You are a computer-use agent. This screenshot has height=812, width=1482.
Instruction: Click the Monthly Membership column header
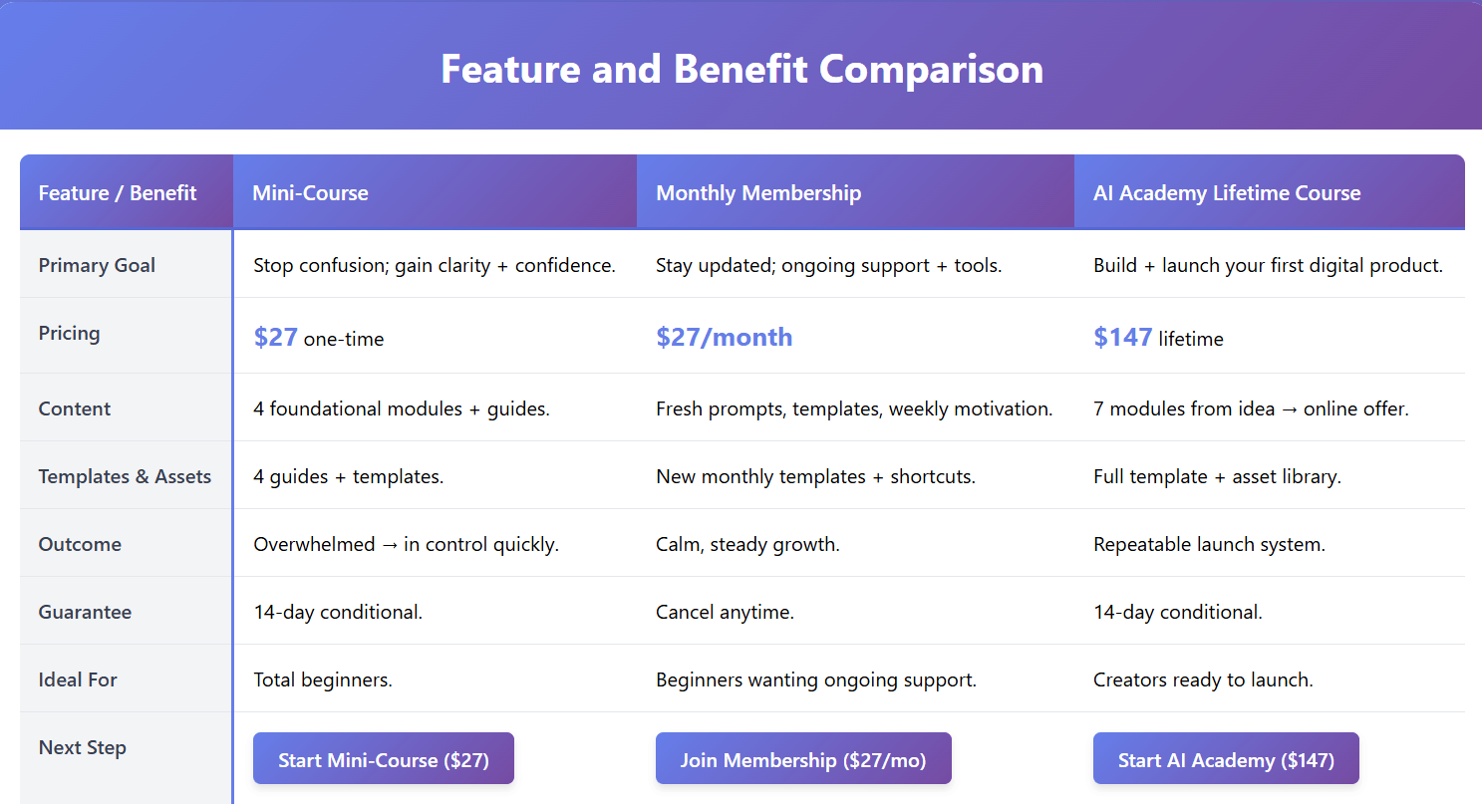click(x=757, y=193)
